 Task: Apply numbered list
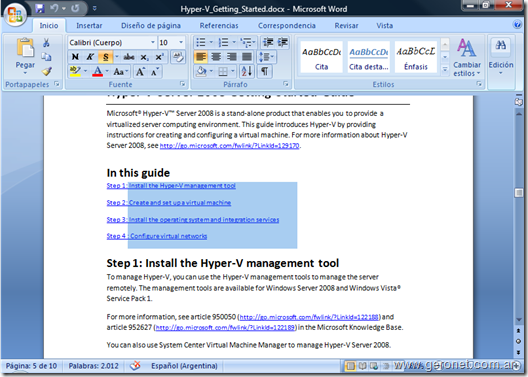click(x=224, y=42)
